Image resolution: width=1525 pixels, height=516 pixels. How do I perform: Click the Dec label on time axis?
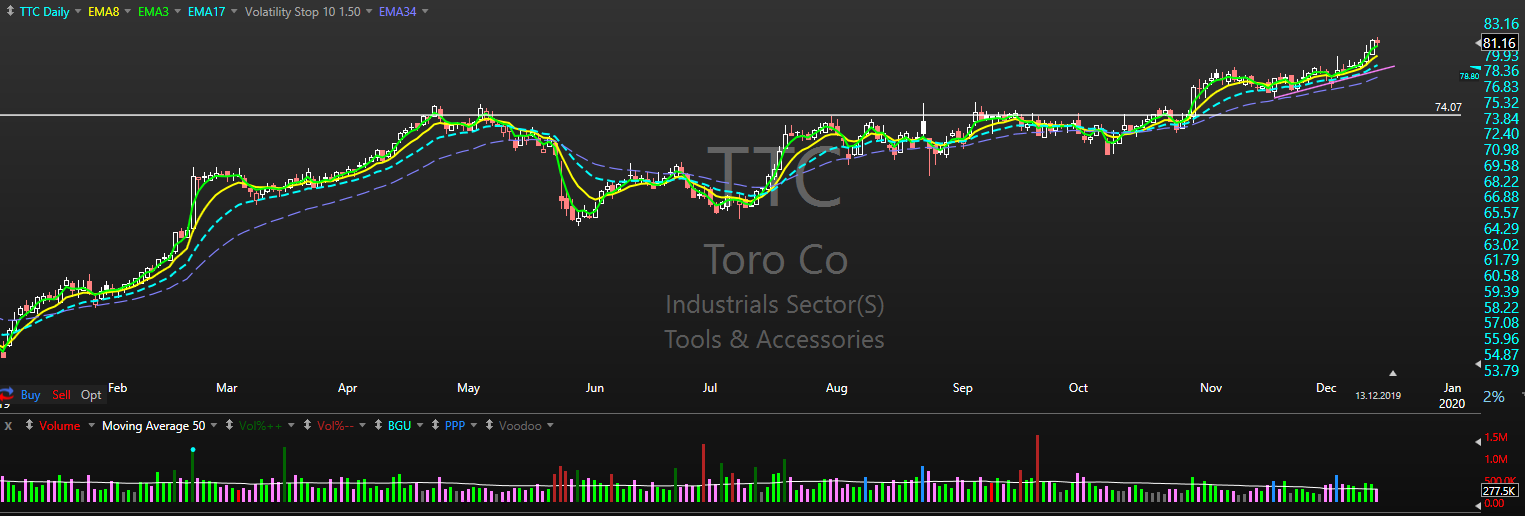tap(1327, 388)
